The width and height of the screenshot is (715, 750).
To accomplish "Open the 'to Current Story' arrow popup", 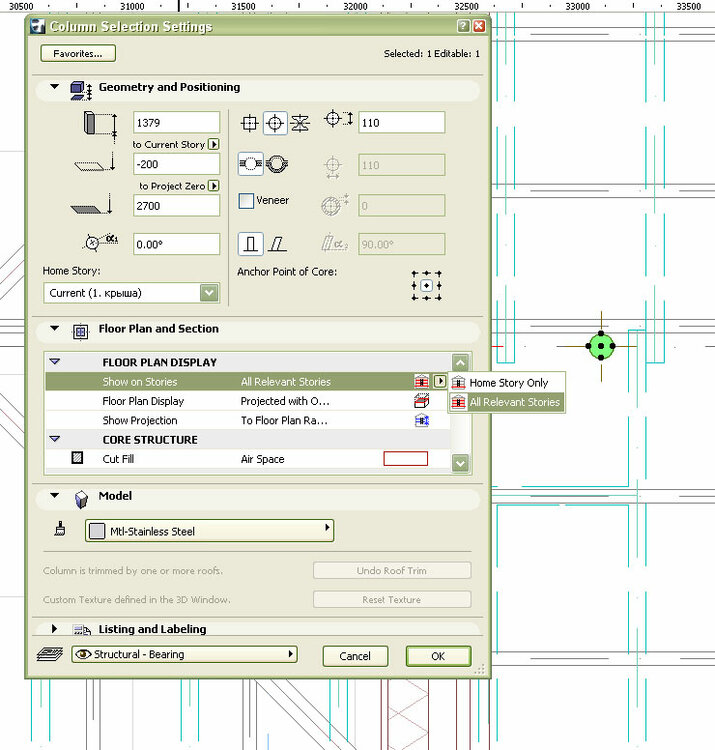I will [214, 144].
